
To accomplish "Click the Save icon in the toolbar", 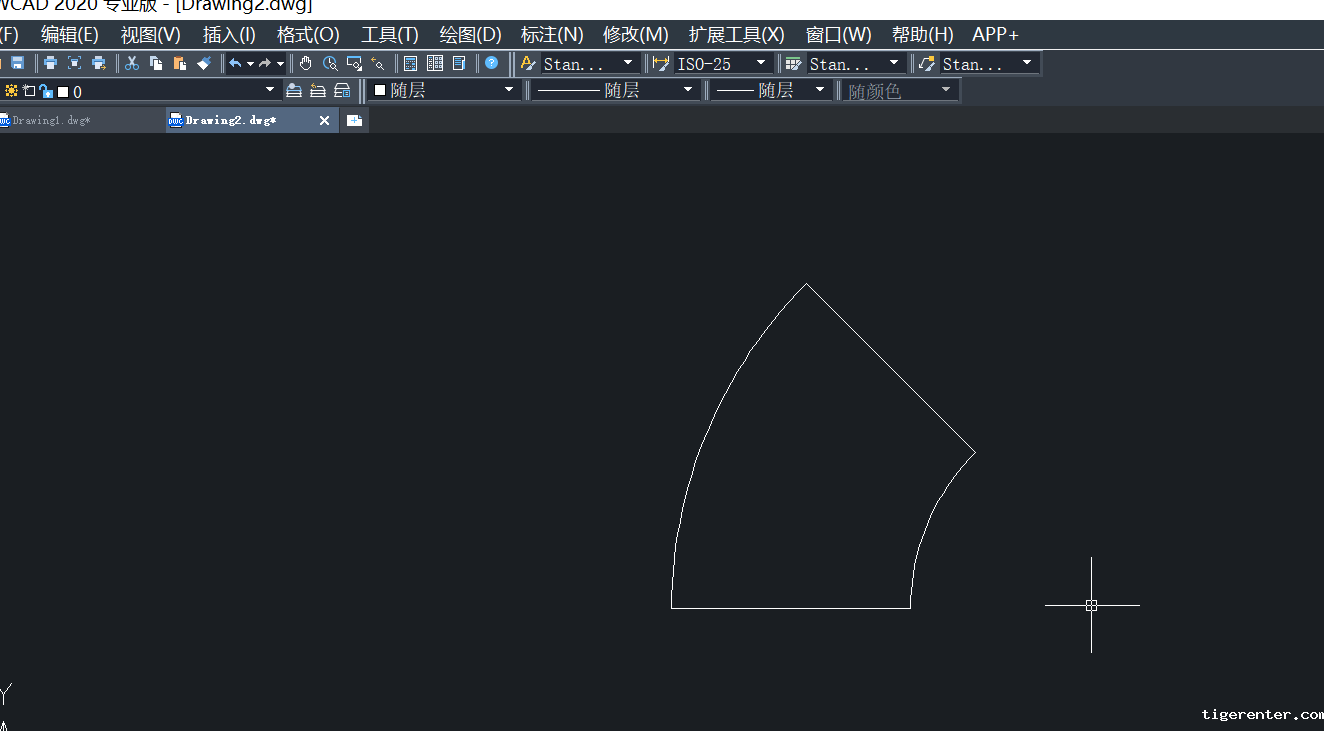I will click(x=17, y=63).
